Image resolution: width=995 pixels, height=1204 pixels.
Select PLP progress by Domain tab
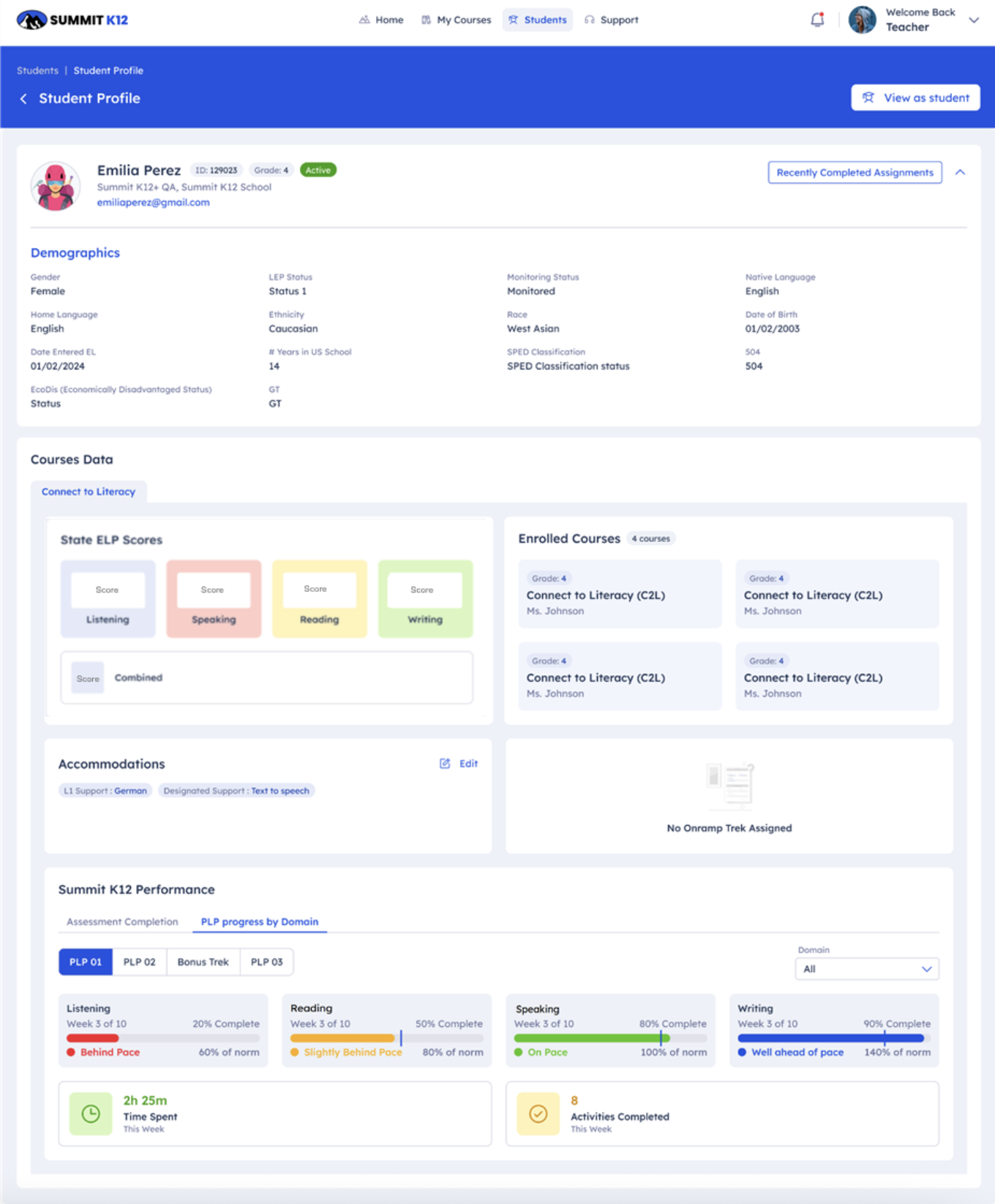[x=260, y=922]
